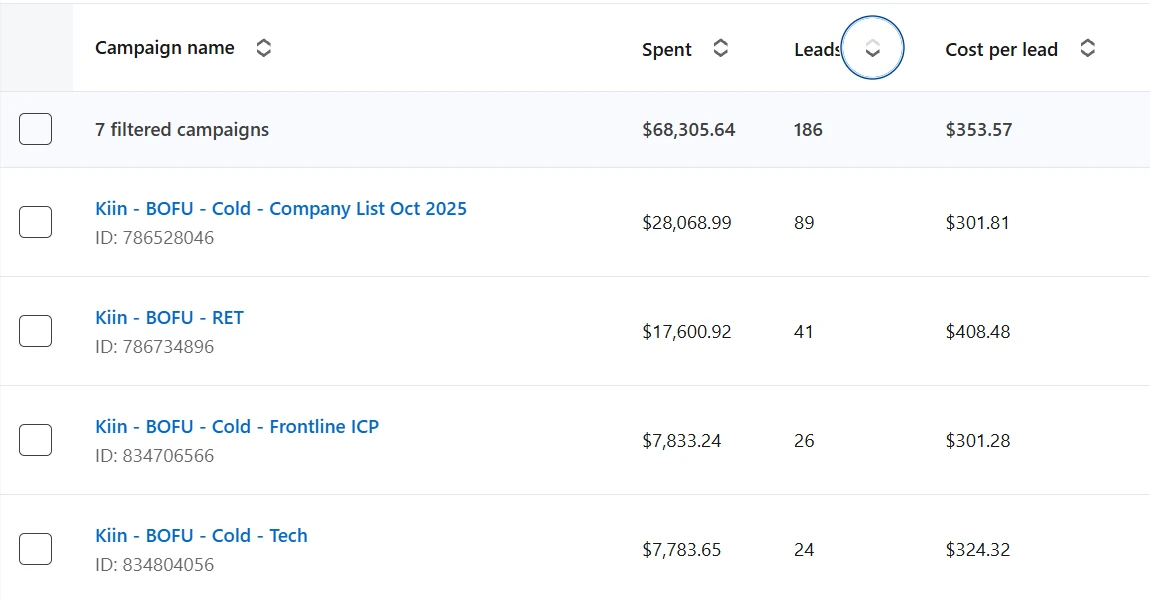The width and height of the screenshot is (1150, 601).
Task: Open Kiin - BOFU - Cold - Tech campaign
Action: 201,536
